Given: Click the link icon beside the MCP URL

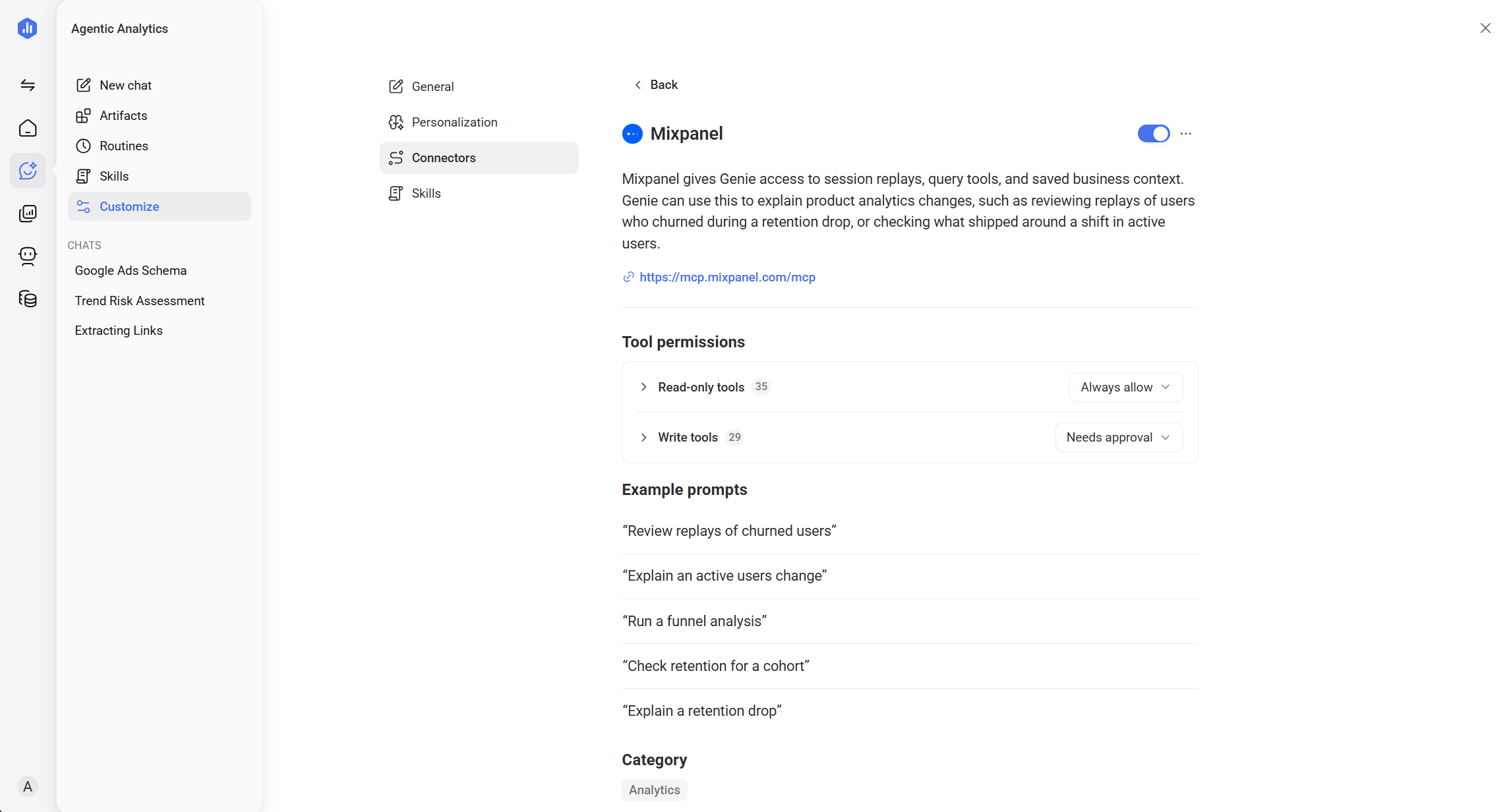Looking at the screenshot, I should [x=628, y=277].
